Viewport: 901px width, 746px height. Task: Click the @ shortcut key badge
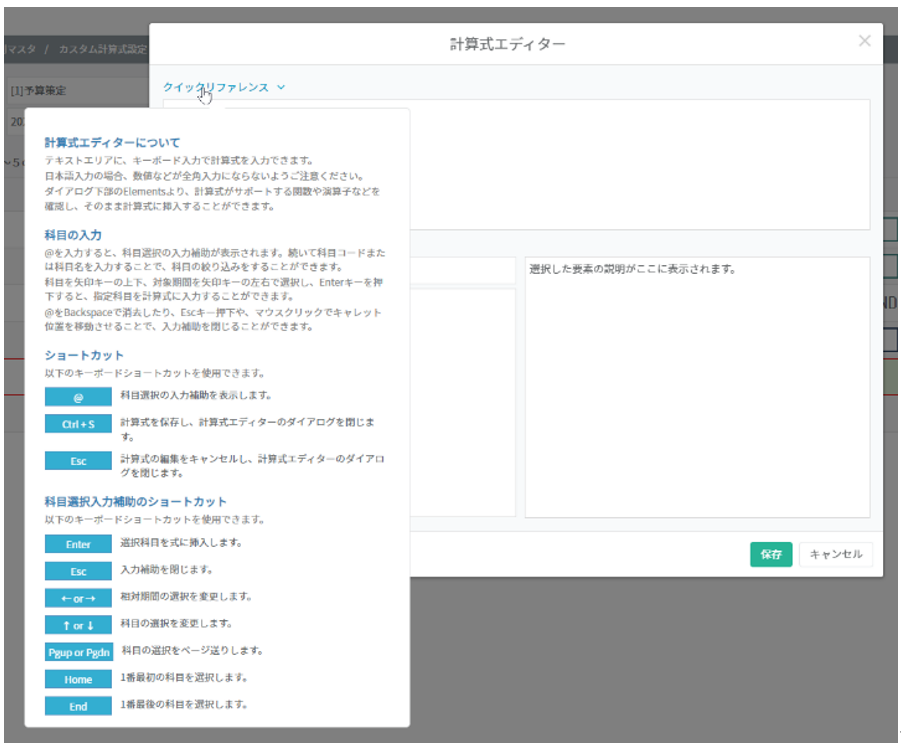coord(78,397)
